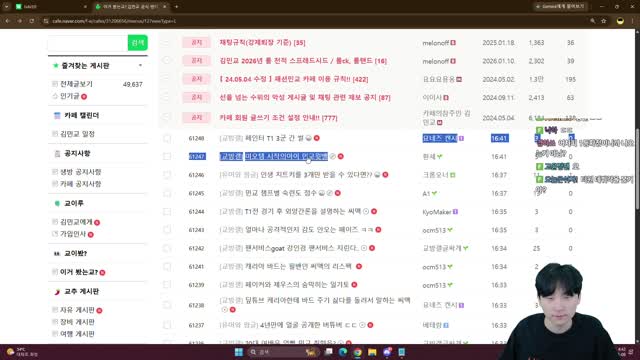This screenshot has width=640, height=360.
Task: Open post titled 민교 챔프별 숙련도 점수
Action: (280, 193)
